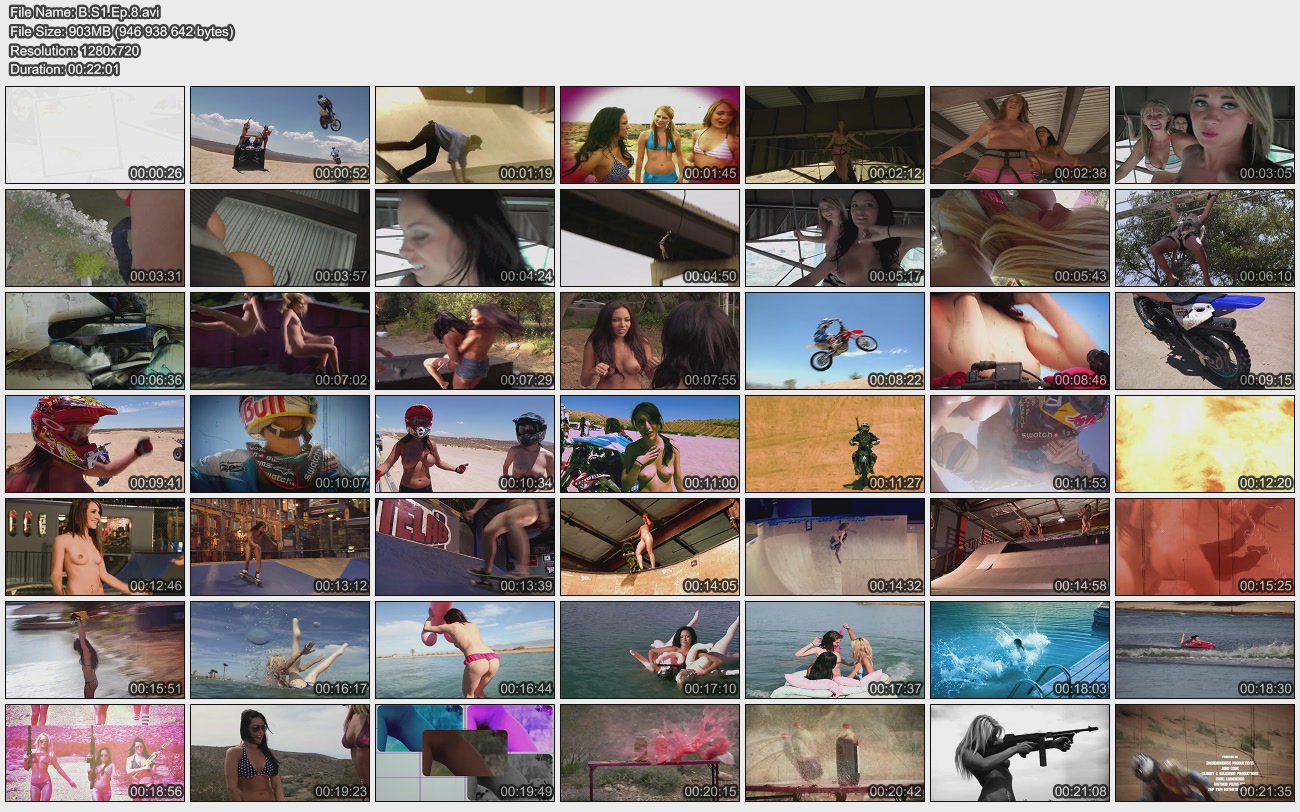Click the skatepark ramp frame at 00:14:58
This screenshot has width=1300, height=812.
(1020, 547)
